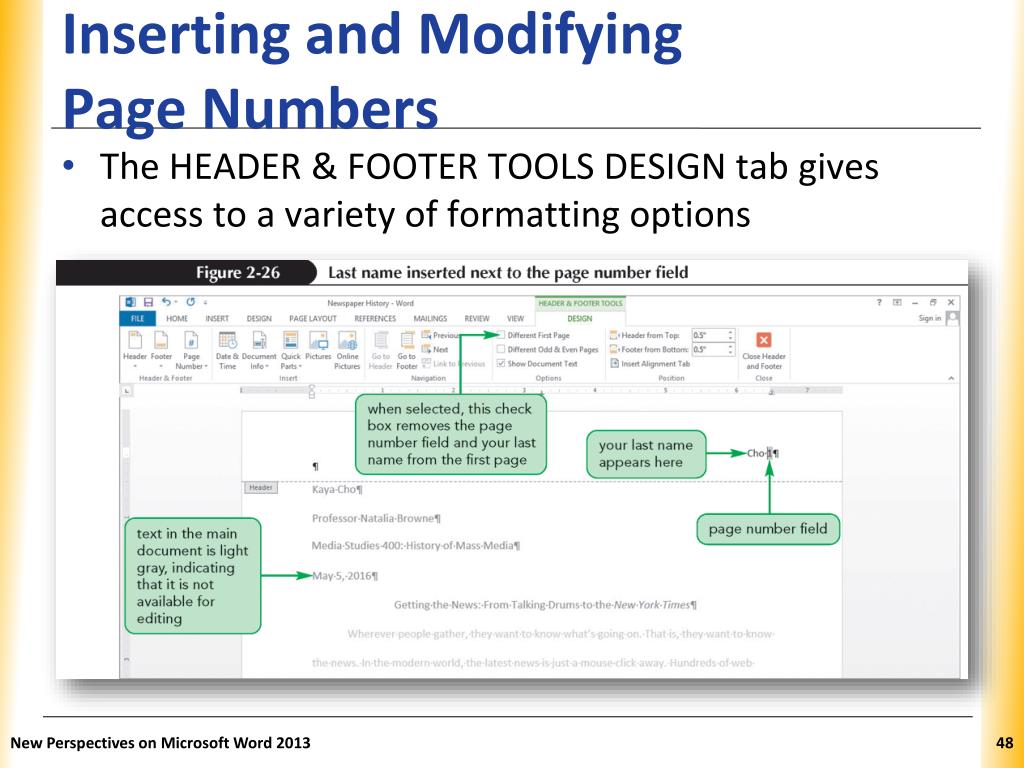Click Insert Alignment Tab

coord(650,364)
